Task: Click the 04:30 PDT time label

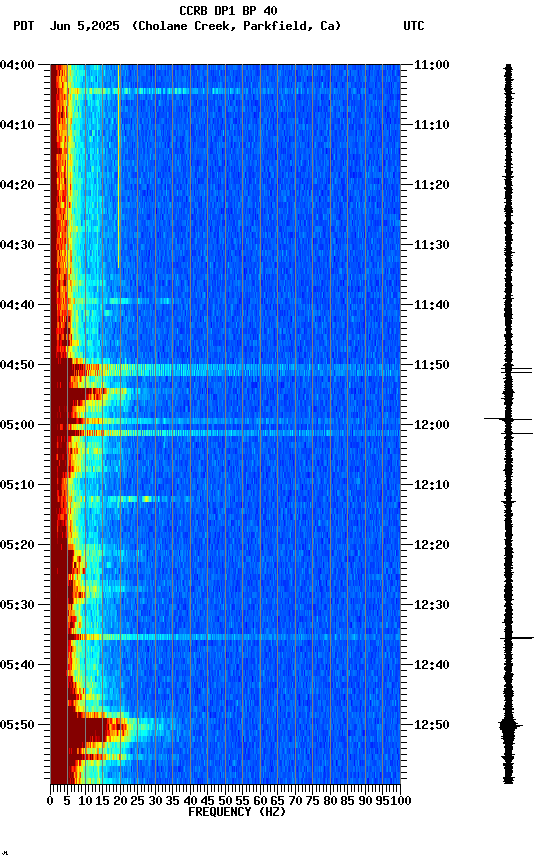Action: [17, 245]
